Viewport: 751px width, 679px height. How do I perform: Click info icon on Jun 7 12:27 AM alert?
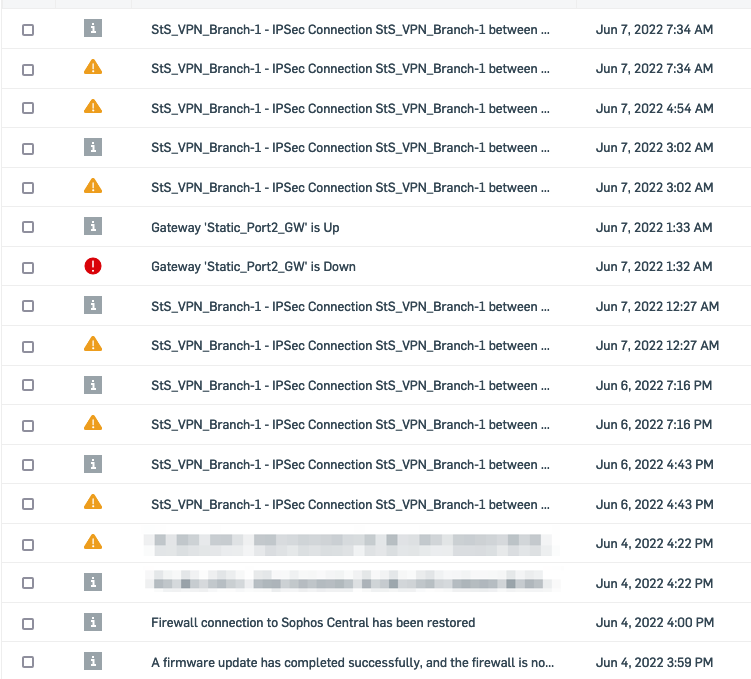tap(93, 305)
